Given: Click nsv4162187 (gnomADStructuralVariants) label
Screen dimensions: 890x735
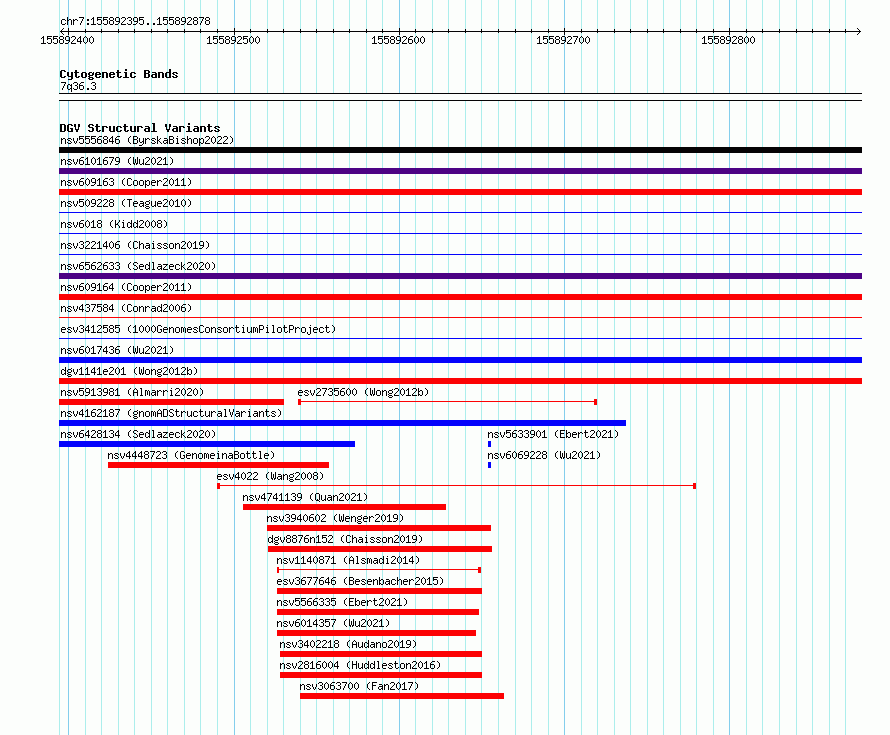Looking at the screenshot, I should pyautogui.click(x=171, y=413).
